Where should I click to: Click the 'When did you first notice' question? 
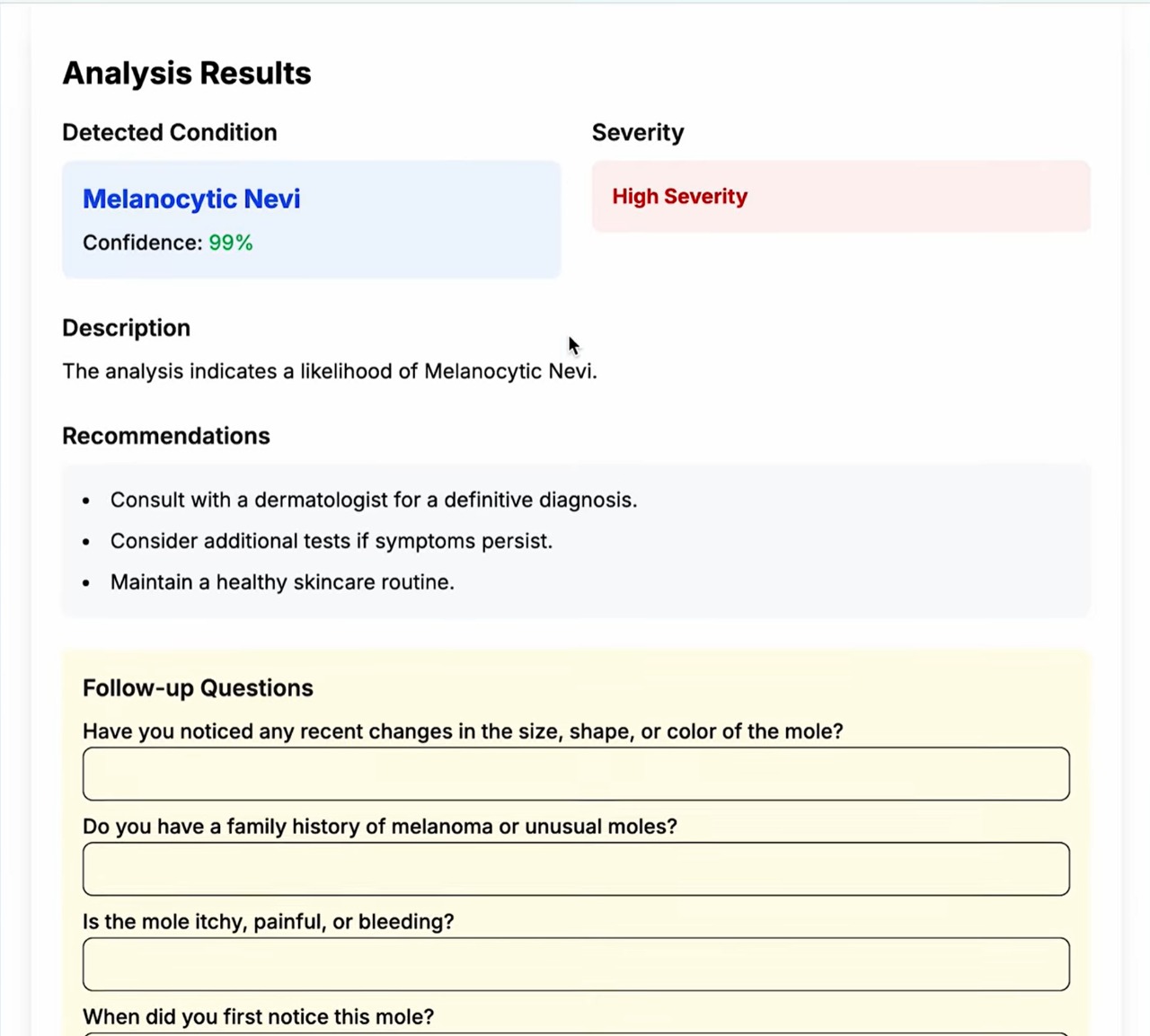tap(258, 1017)
